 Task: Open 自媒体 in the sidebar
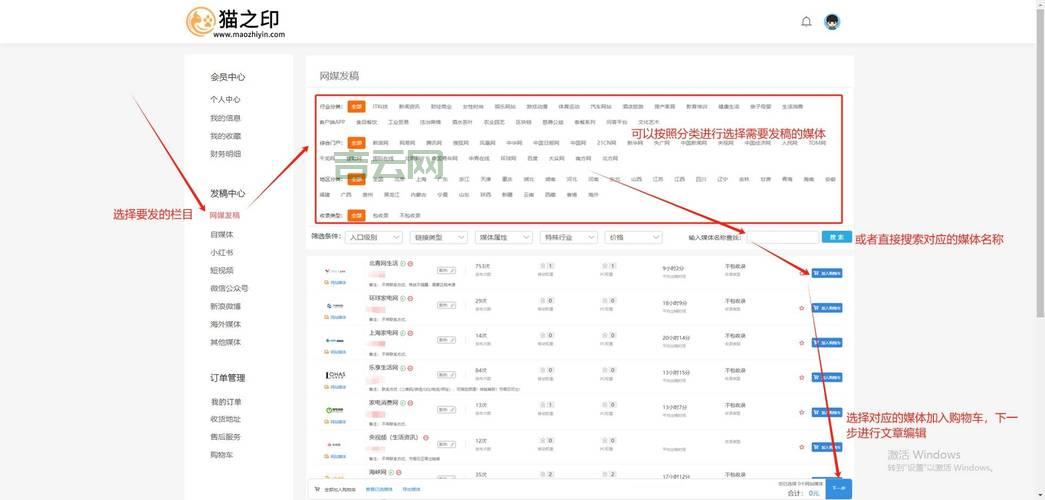(x=221, y=234)
